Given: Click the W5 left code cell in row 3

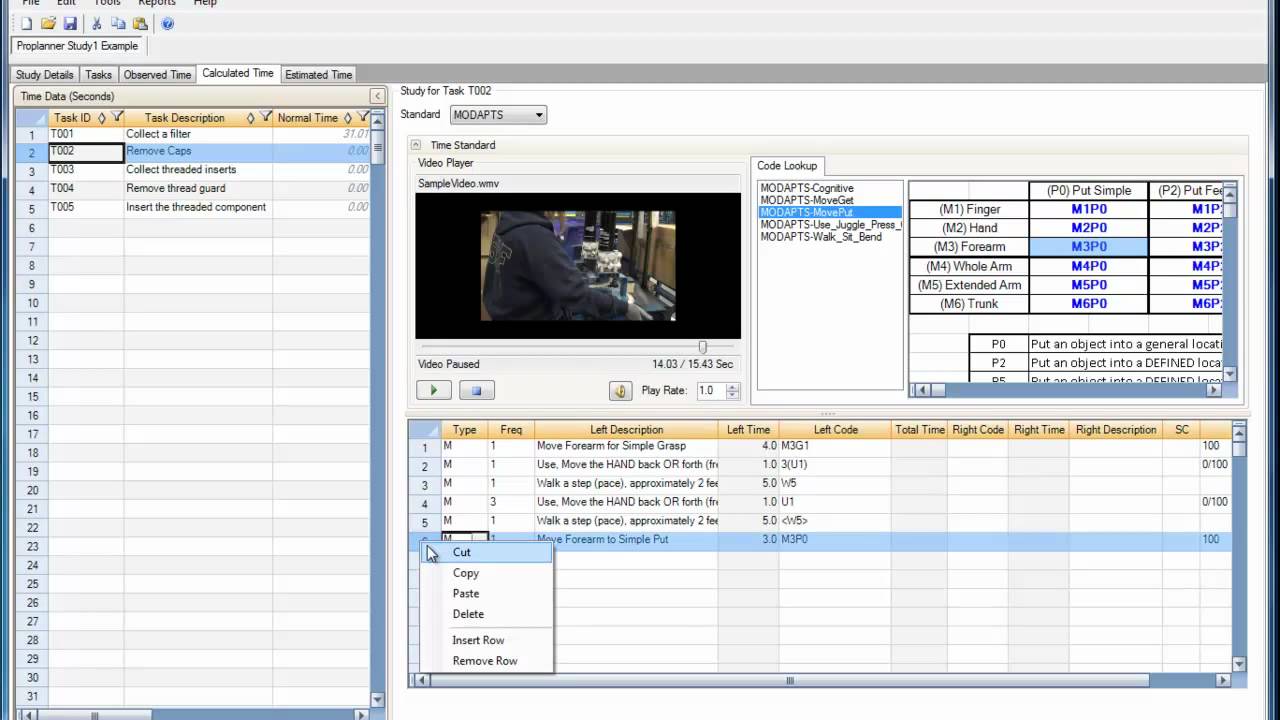Looking at the screenshot, I should click(x=835, y=484).
